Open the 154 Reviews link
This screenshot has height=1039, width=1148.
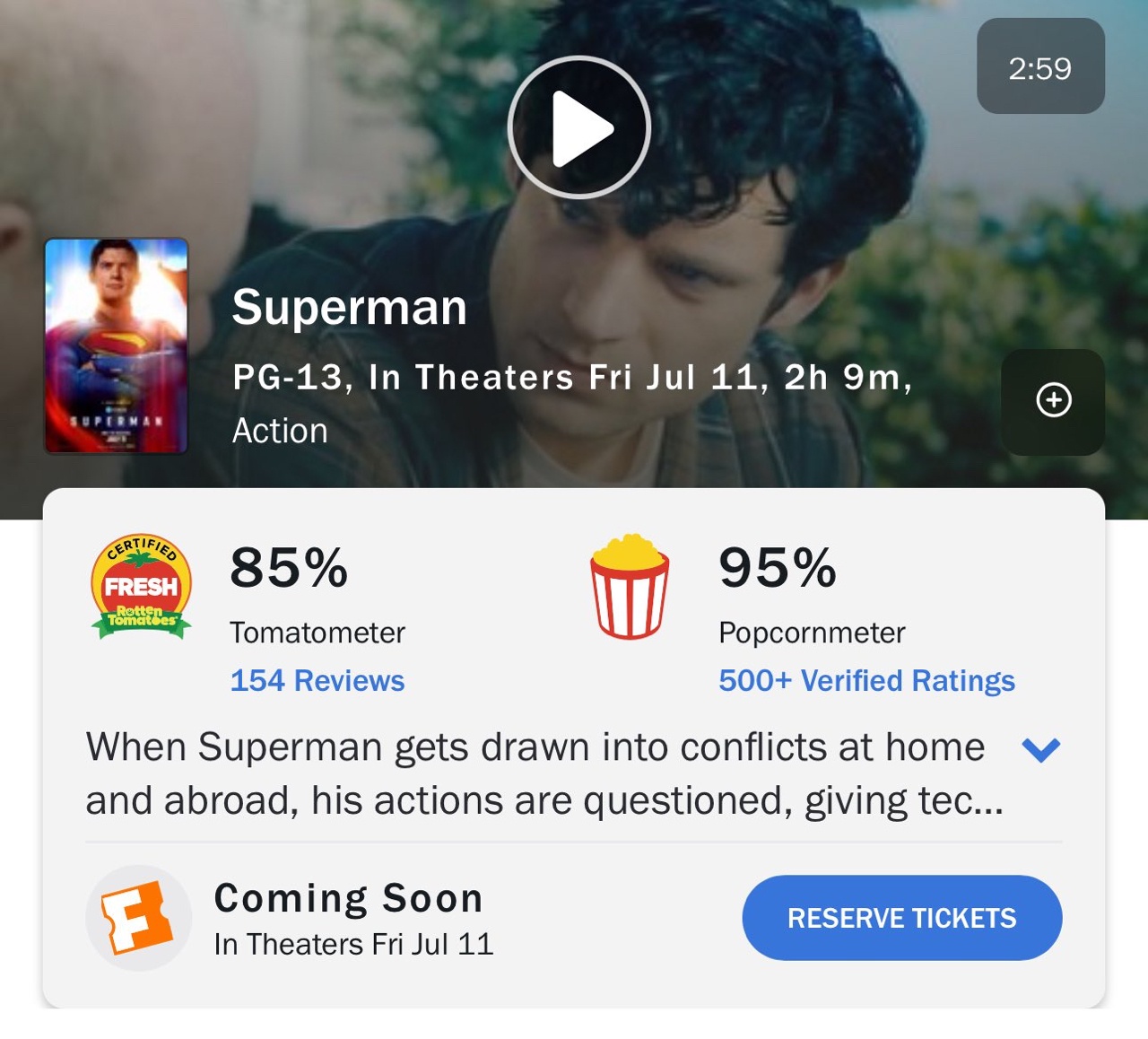tap(317, 681)
